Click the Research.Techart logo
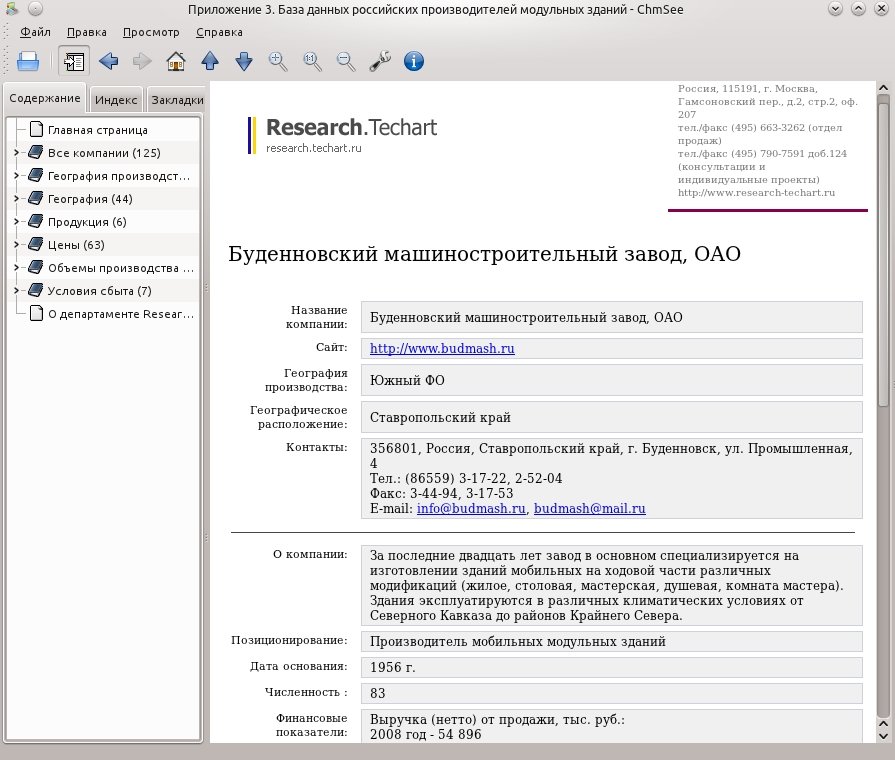This screenshot has width=895, height=760. pyautogui.click(x=342, y=135)
